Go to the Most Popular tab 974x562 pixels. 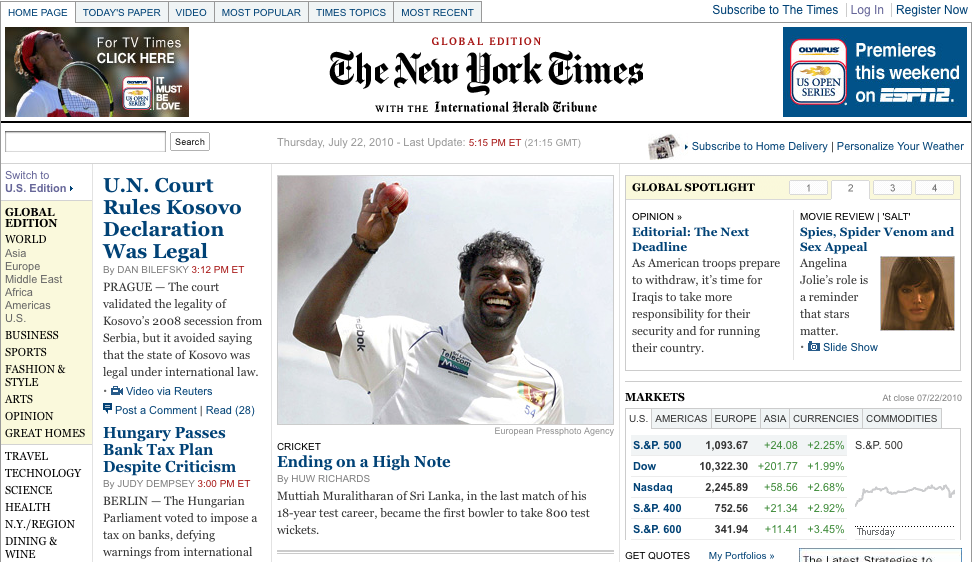click(262, 12)
